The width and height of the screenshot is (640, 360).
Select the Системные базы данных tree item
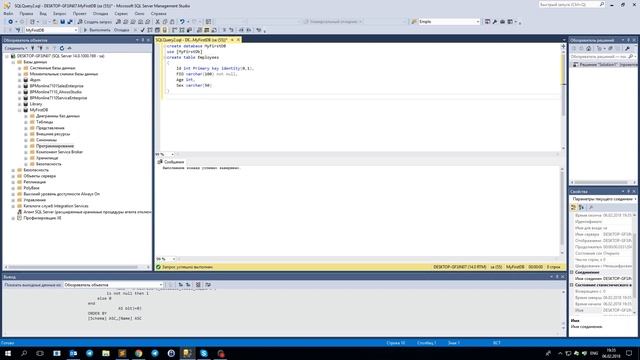pos(53,68)
